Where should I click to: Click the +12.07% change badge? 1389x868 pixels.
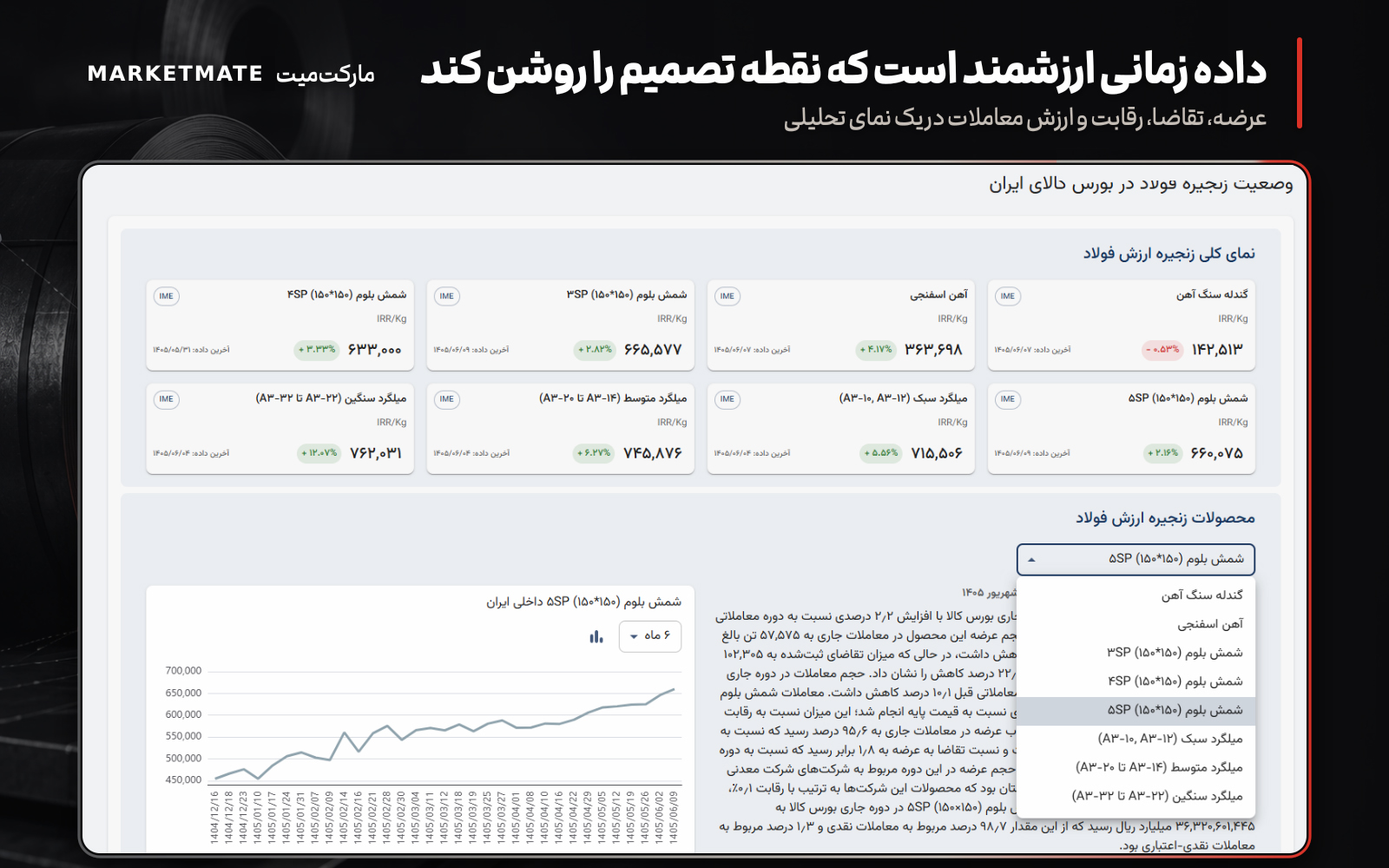[319, 453]
